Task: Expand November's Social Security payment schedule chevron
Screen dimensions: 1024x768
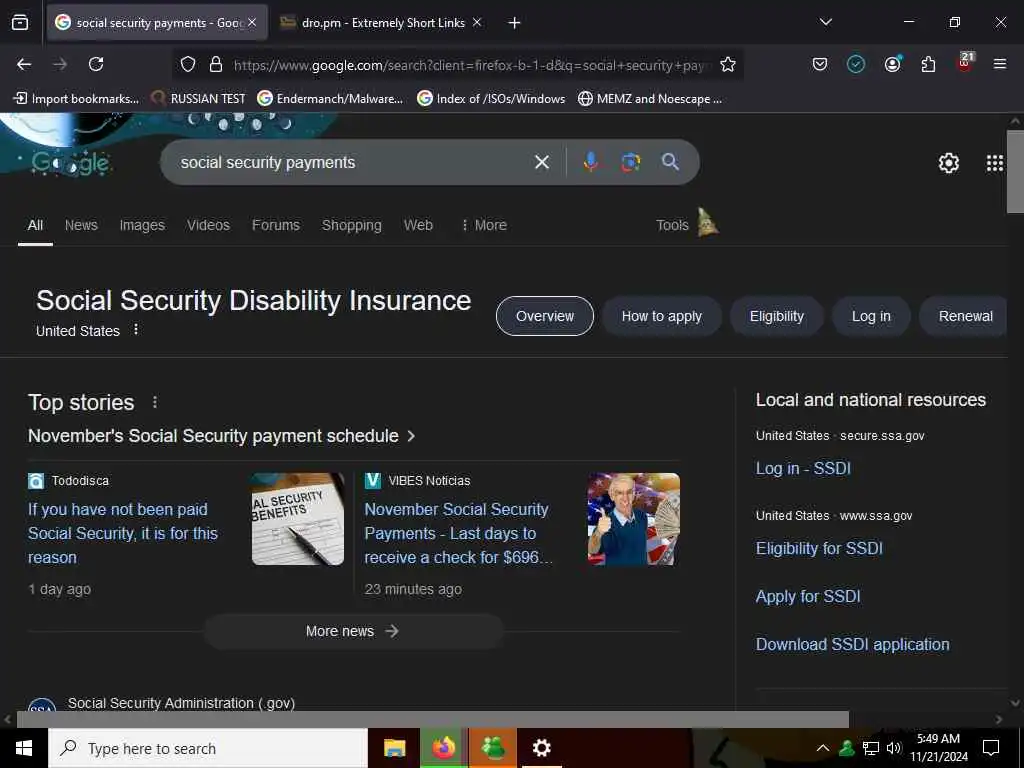Action: click(x=411, y=436)
